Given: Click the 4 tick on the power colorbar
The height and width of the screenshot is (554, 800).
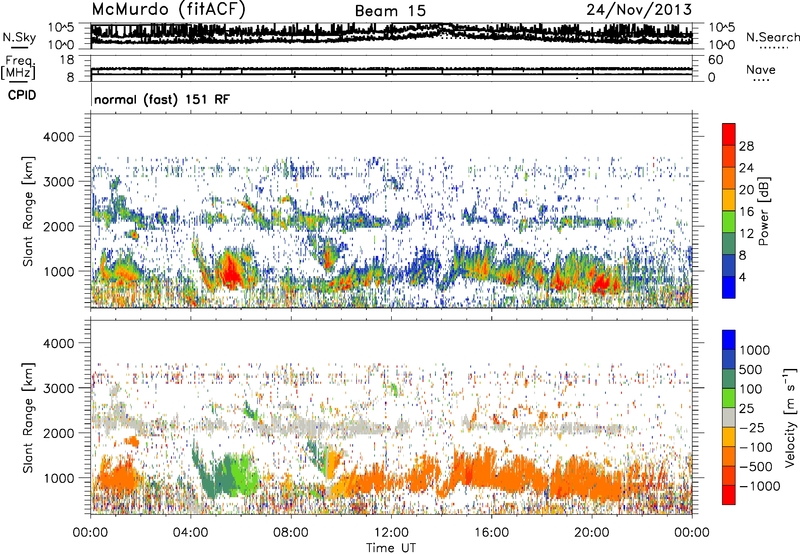Looking at the screenshot, I should click(x=742, y=277).
